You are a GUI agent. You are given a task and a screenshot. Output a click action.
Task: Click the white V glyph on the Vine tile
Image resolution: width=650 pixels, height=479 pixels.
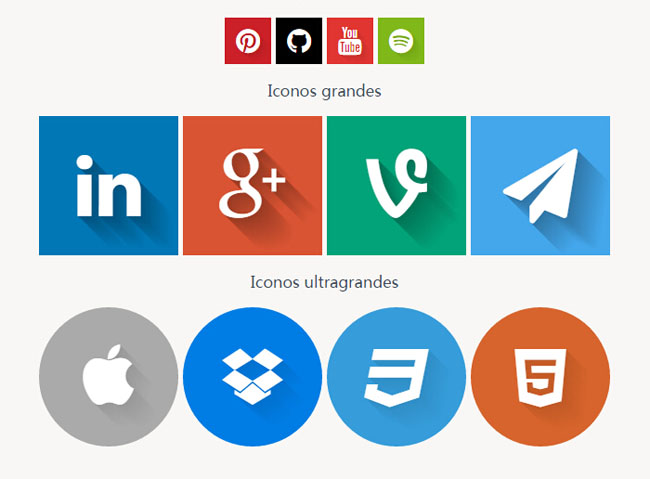[397, 183]
